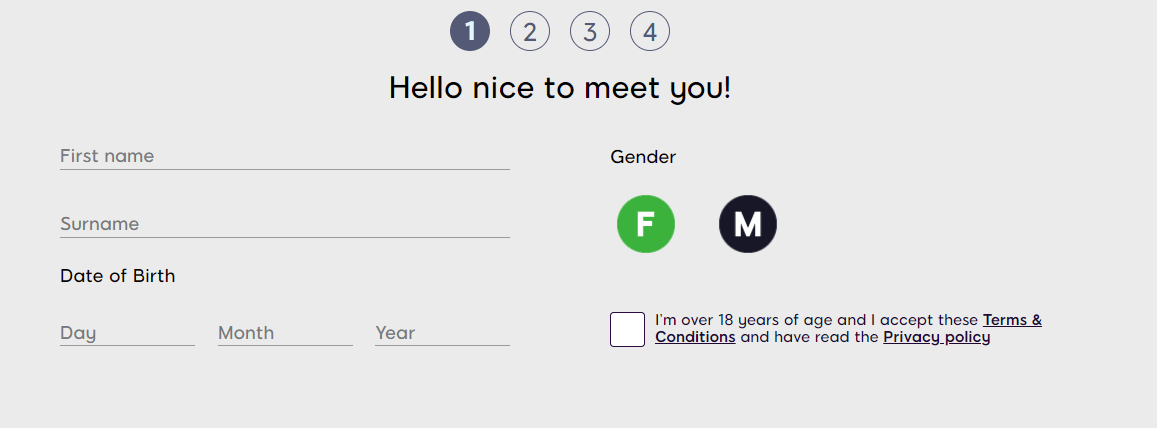Activate the Month birth date field
The height and width of the screenshot is (428, 1157).
(285, 333)
